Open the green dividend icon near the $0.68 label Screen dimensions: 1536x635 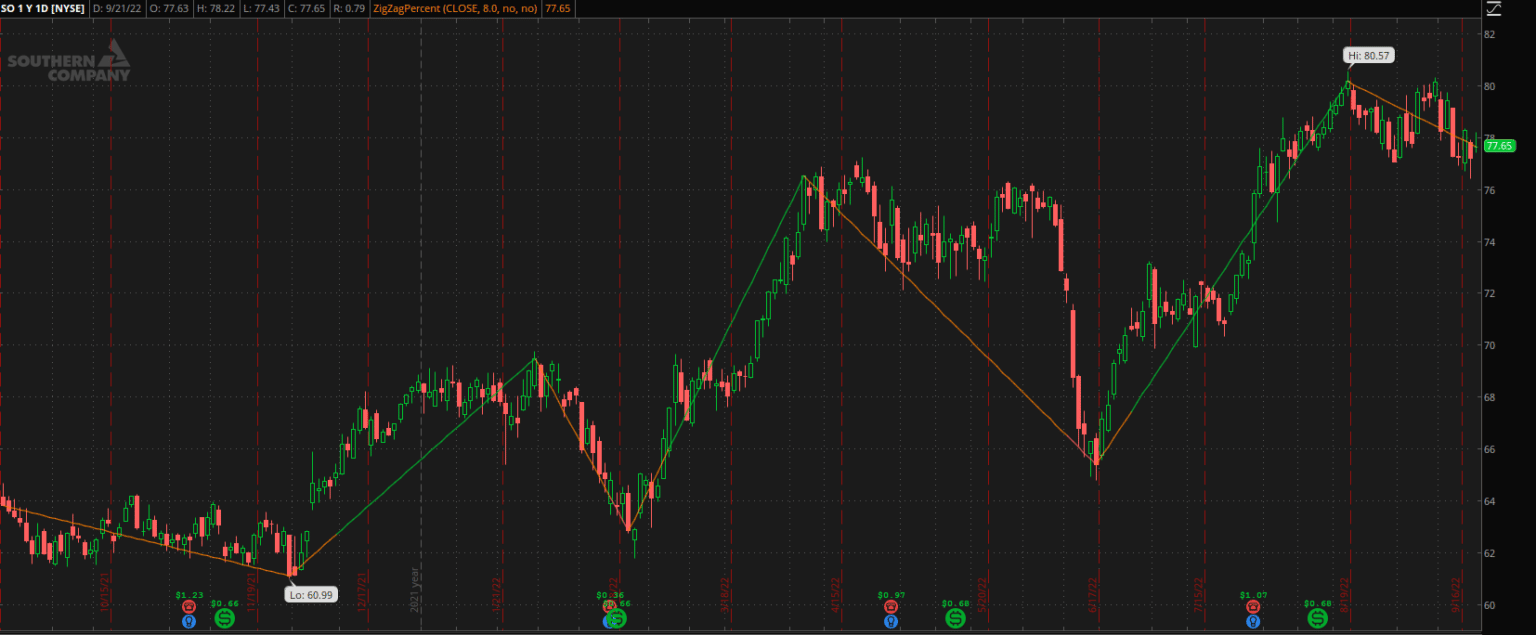pyautogui.click(x=954, y=617)
